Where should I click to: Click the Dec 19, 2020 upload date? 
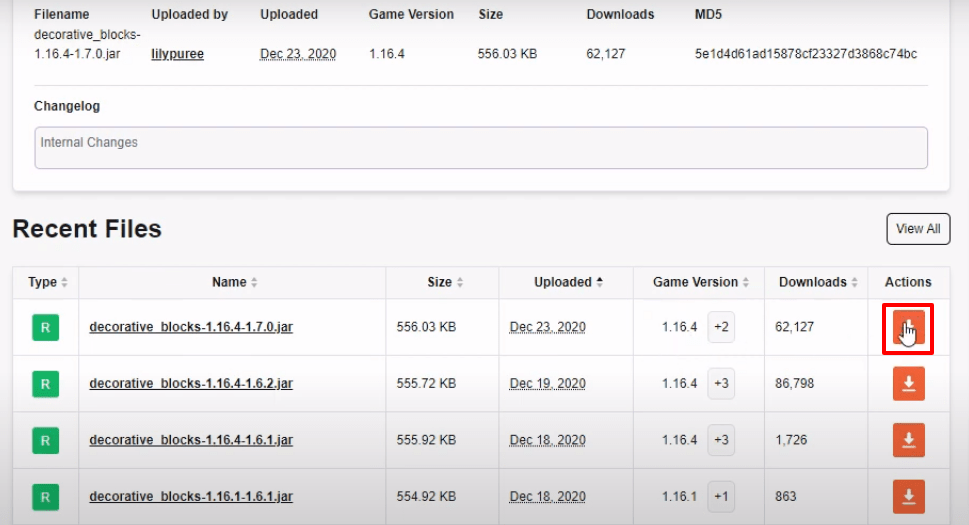pyautogui.click(x=548, y=384)
